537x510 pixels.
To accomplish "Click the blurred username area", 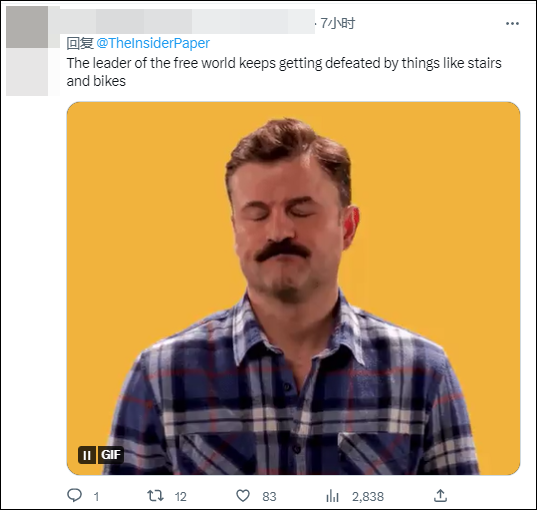I will click(x=187, y=21).
